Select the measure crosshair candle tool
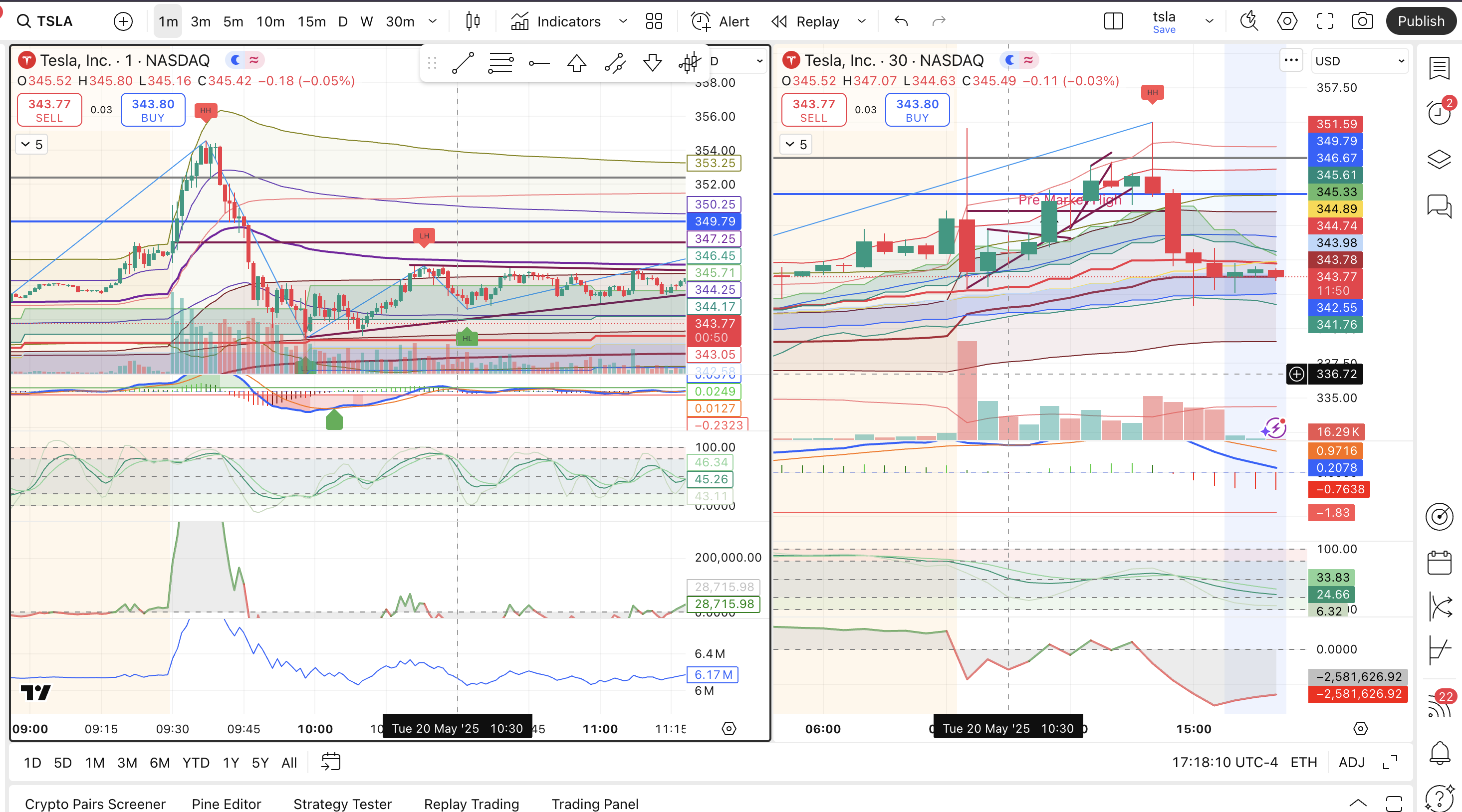This screenshot has width=1462, height=812. click(x=690, y=63)
